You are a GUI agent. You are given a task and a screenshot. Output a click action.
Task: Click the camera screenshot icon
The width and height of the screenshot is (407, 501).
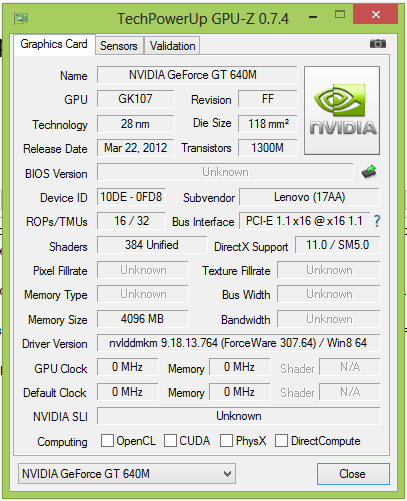[x=378, y=44]
